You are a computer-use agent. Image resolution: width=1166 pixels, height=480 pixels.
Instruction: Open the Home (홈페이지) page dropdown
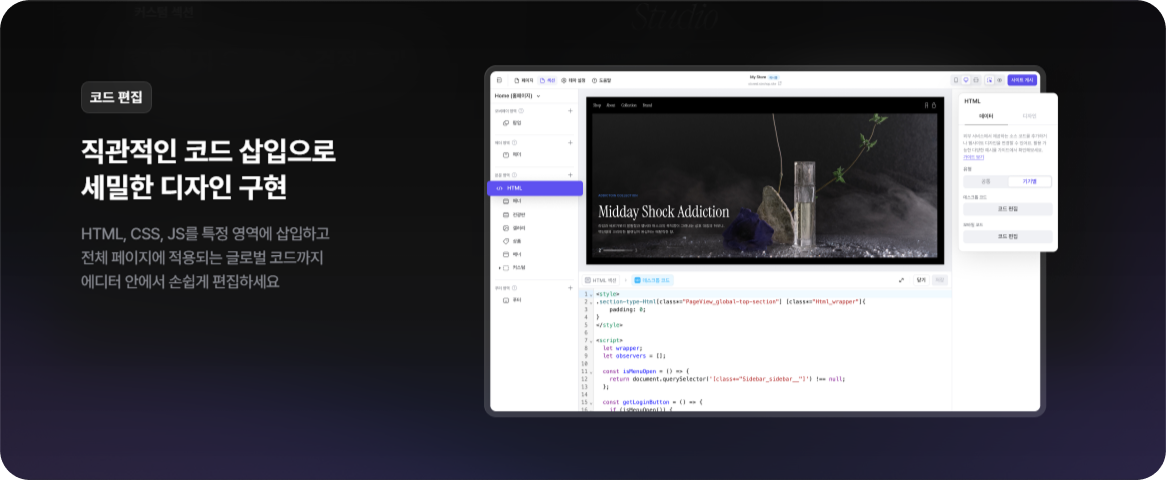(x=517, y=96)
